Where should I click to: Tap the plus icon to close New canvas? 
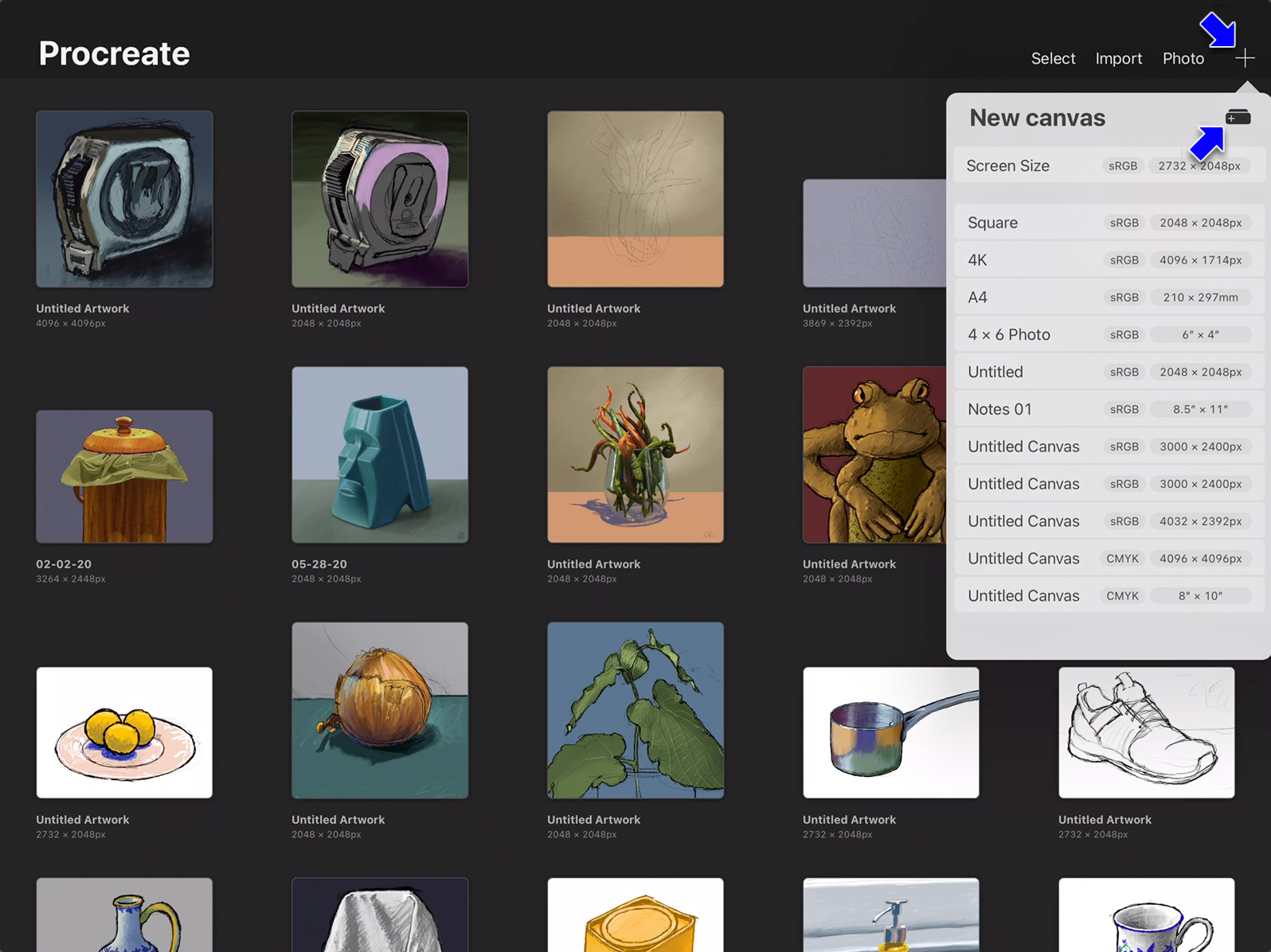pyautogui.click(x=1245, y=58)
